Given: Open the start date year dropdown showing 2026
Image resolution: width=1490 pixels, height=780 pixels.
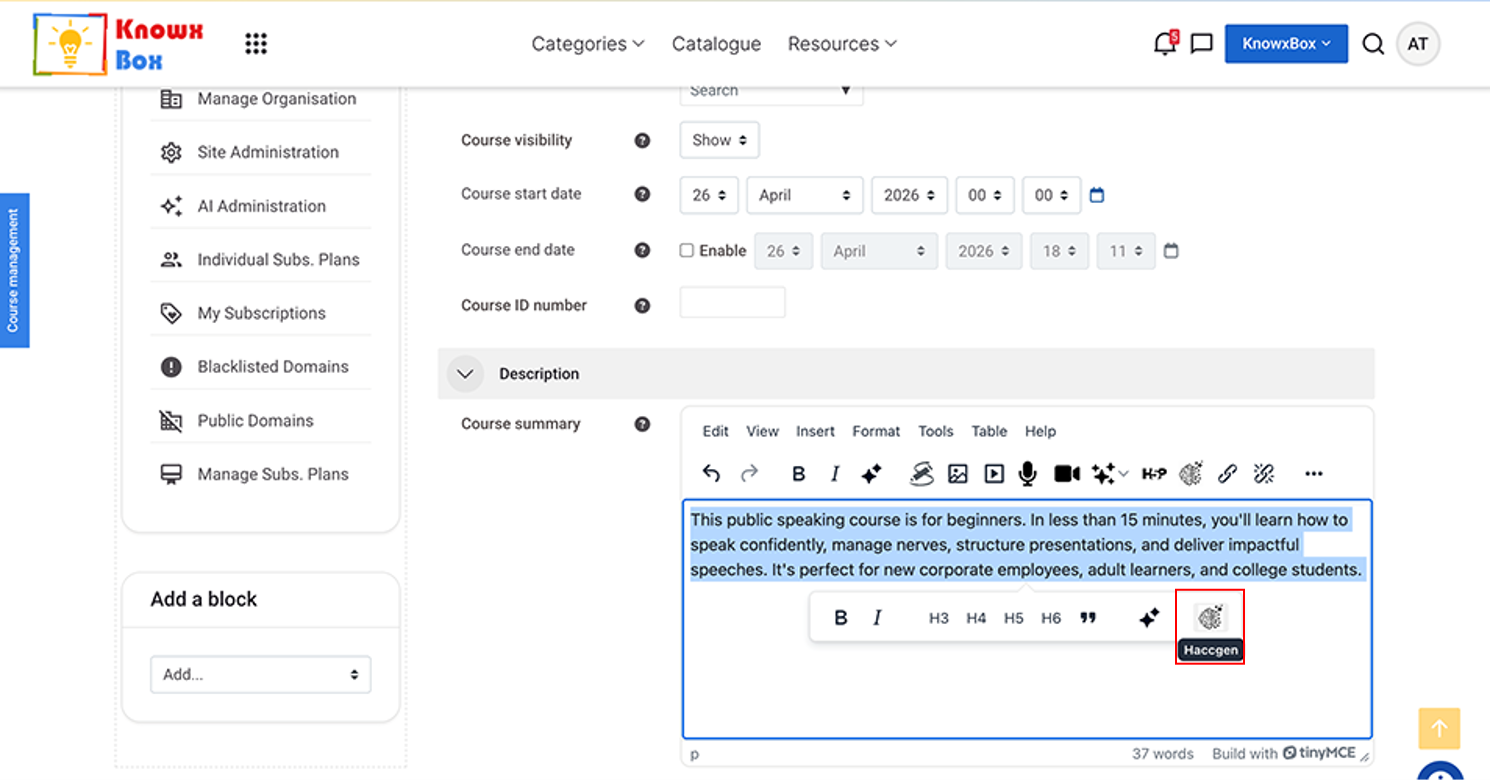Looking at the screenshot, I should [909, 195].
